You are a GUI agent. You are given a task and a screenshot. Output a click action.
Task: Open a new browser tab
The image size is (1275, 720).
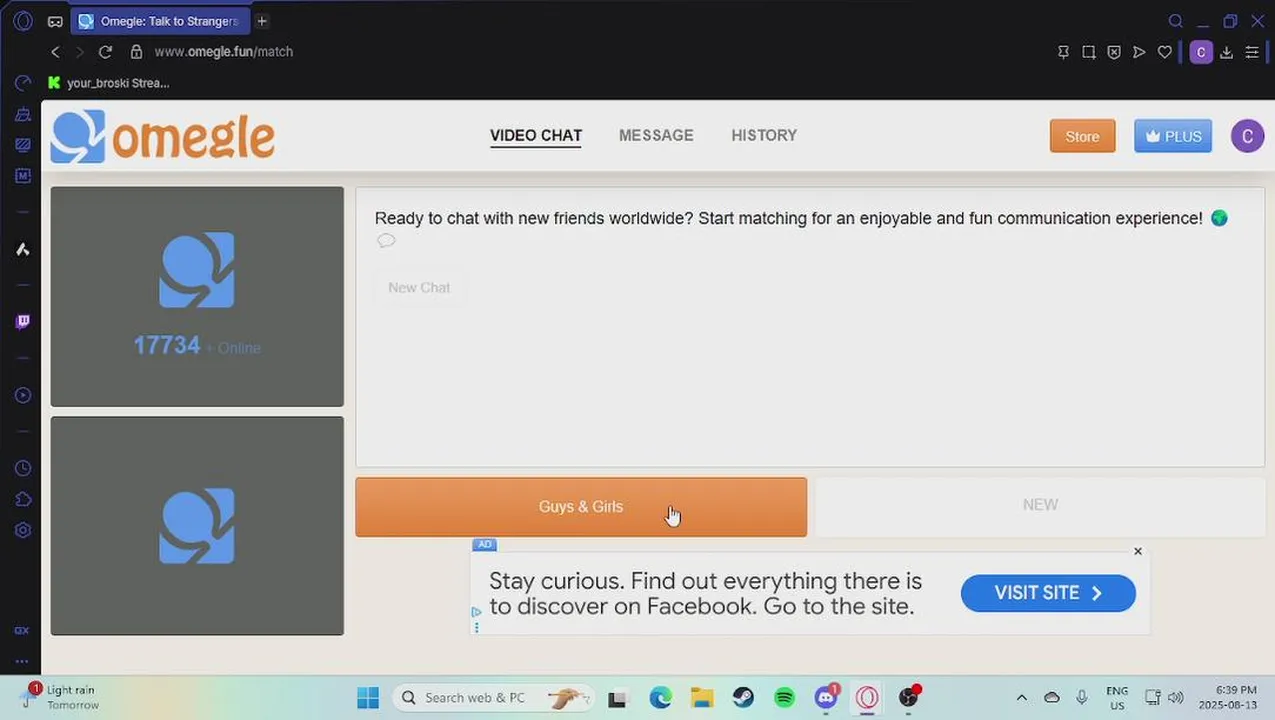tap(262, 21)
